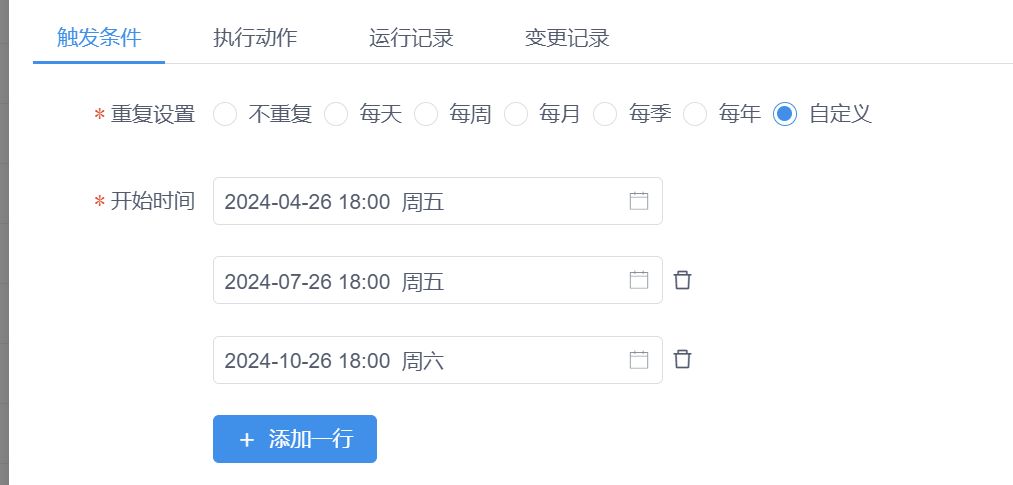This screenshot has width=1013, height=485.
Task: Click the 2024-07-26 18:00 date field
Action: tap(437, 280)
